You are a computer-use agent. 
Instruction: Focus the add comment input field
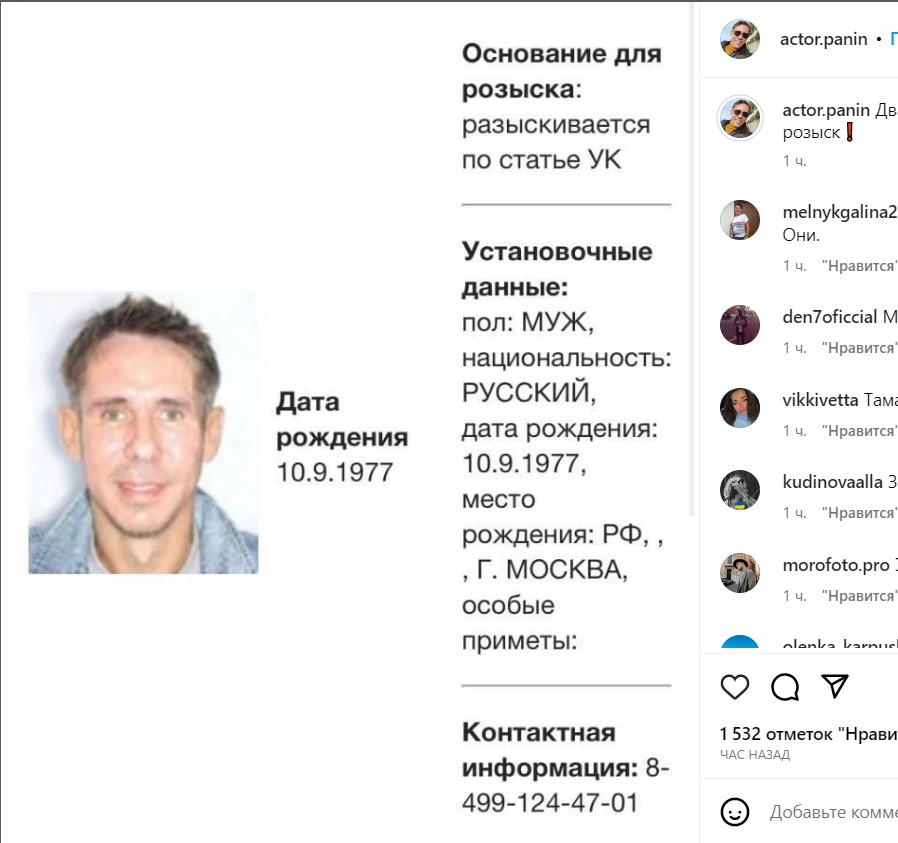[834, 812]
